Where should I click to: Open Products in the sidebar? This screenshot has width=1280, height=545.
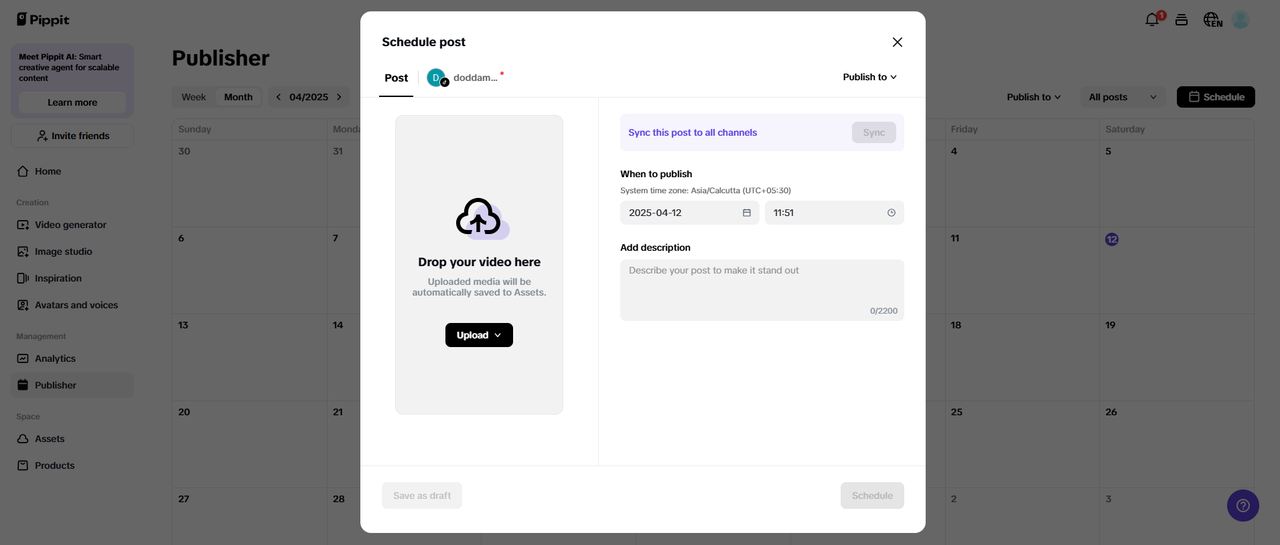point(72,465)
